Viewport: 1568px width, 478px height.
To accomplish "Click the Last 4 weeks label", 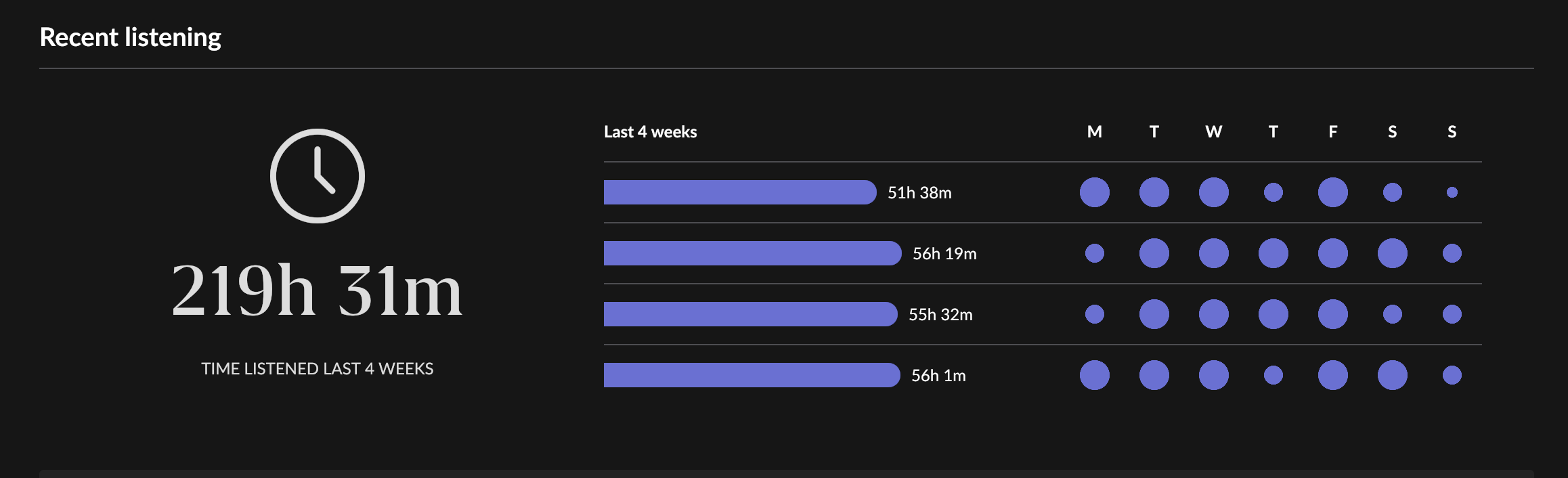I will tap(650, 132).
